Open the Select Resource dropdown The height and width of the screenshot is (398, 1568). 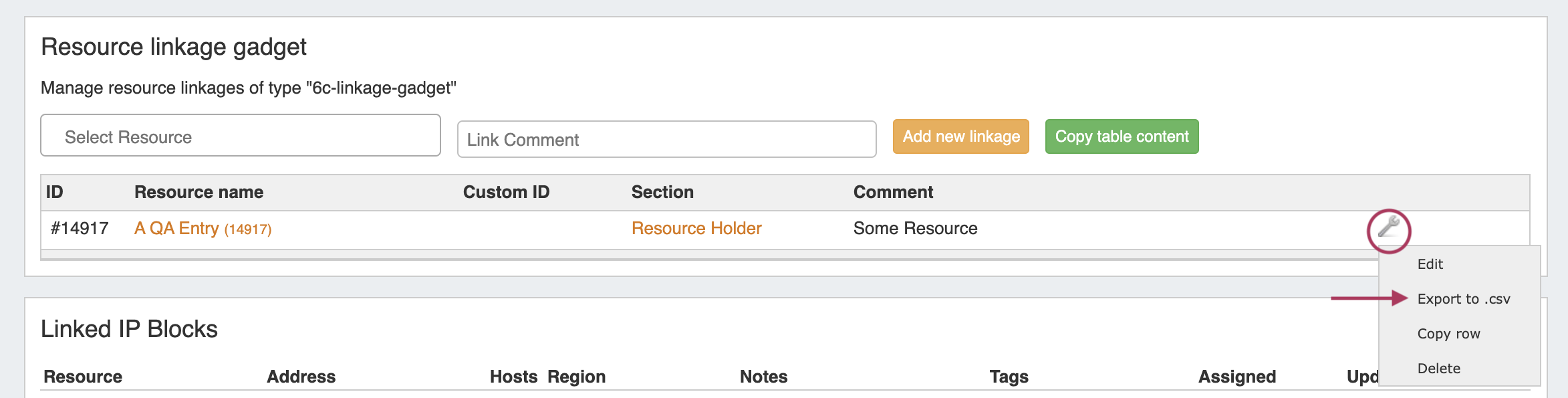pos(241,136)
